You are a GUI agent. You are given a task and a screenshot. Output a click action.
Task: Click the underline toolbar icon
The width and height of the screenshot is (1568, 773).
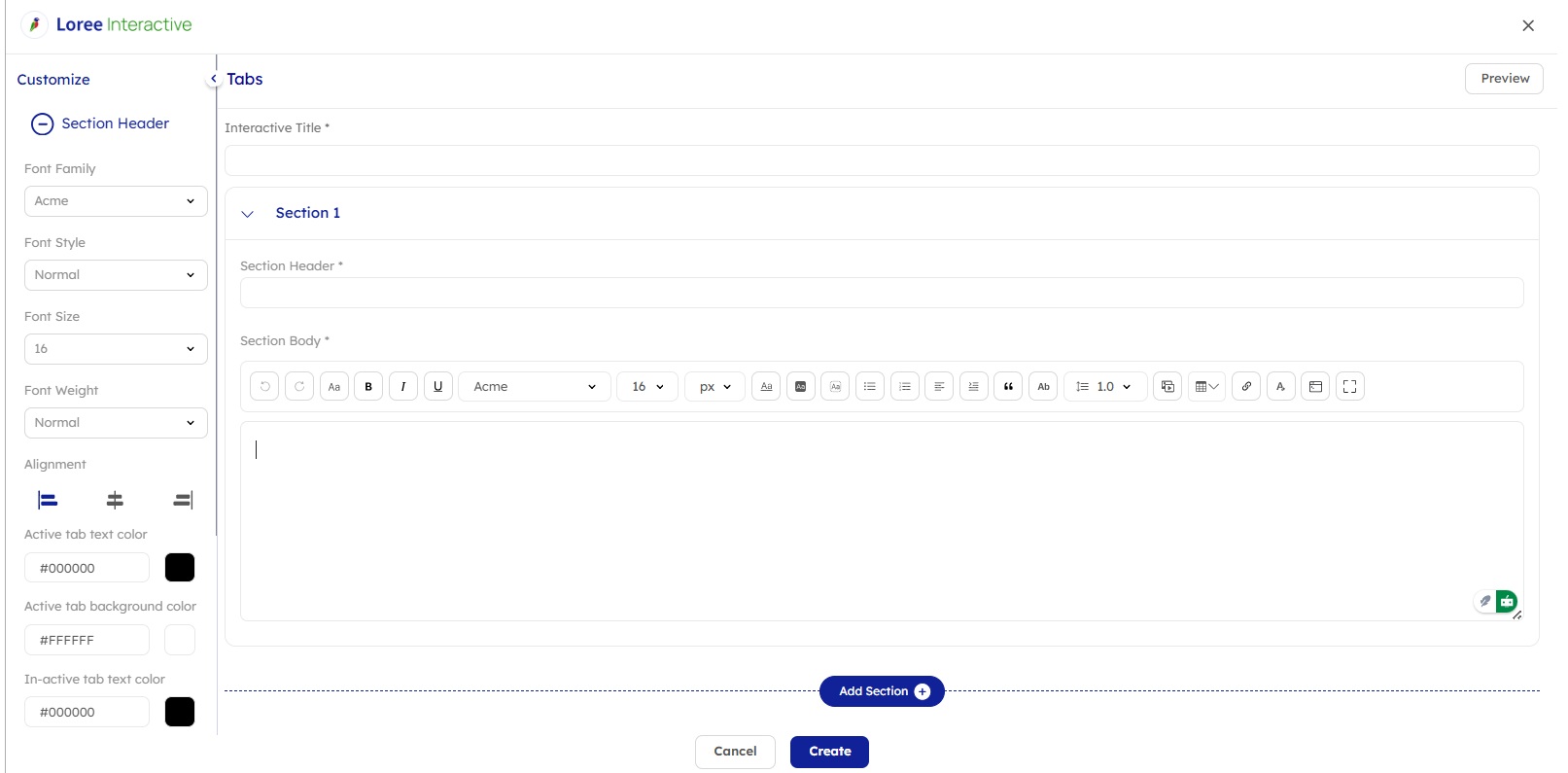coord(438,387)
